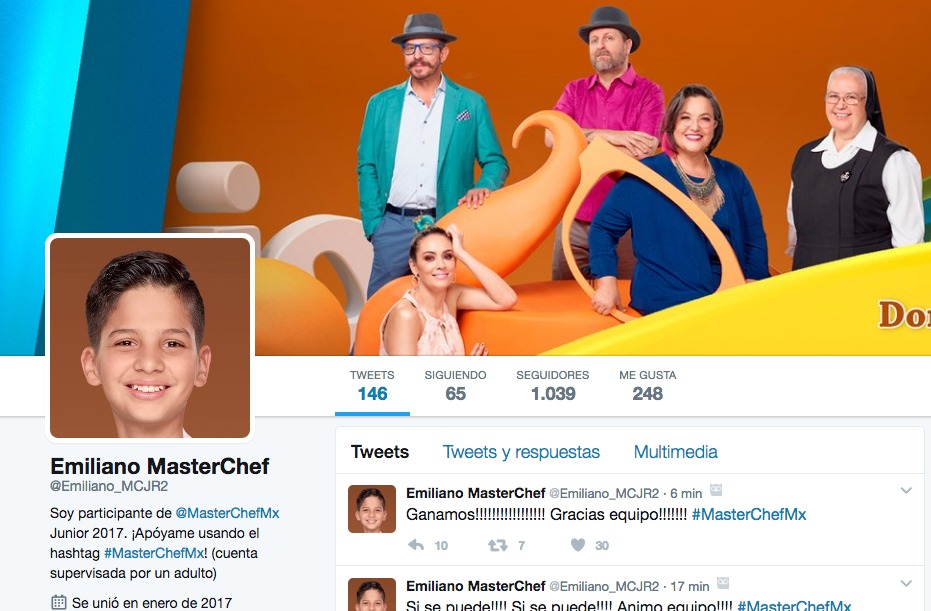Retweet the Ganamos tweet
The height and width of the screenshot is (611, 931).
pyautogui.click(x=498, y=545)
